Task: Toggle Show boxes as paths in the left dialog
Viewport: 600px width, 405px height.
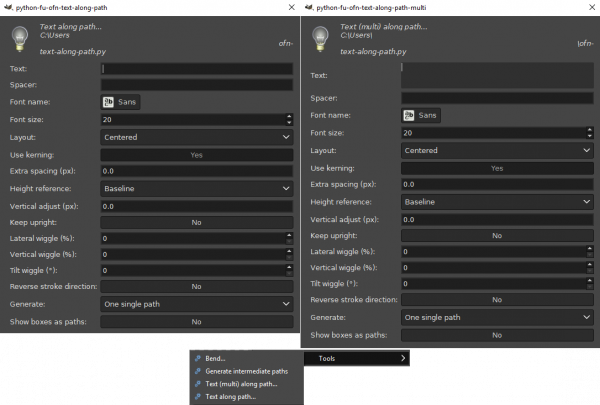Action: [x=197, y=322]
